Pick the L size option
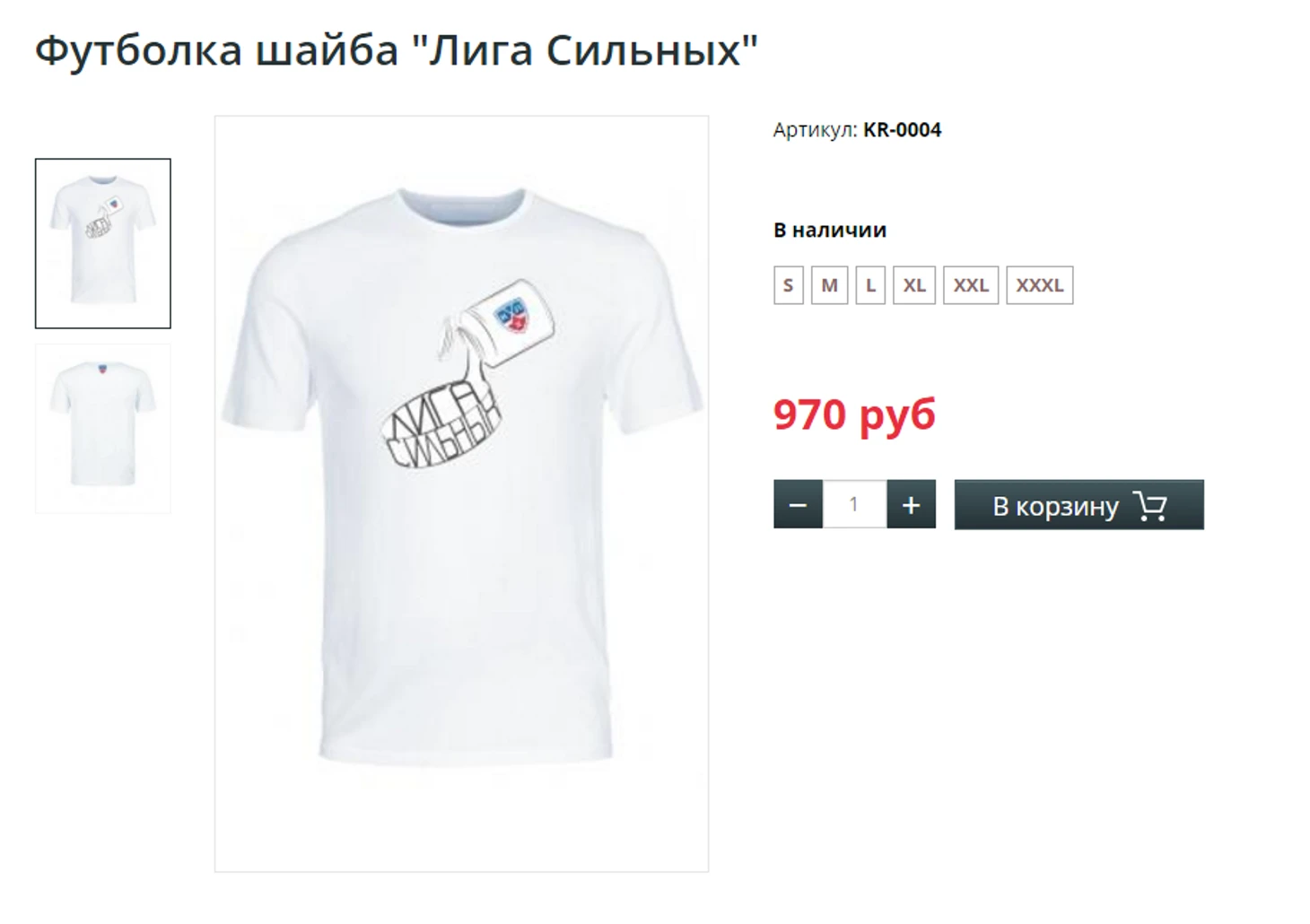Image resolution: width=1310 pixels, height=924 pixels. 870,285
